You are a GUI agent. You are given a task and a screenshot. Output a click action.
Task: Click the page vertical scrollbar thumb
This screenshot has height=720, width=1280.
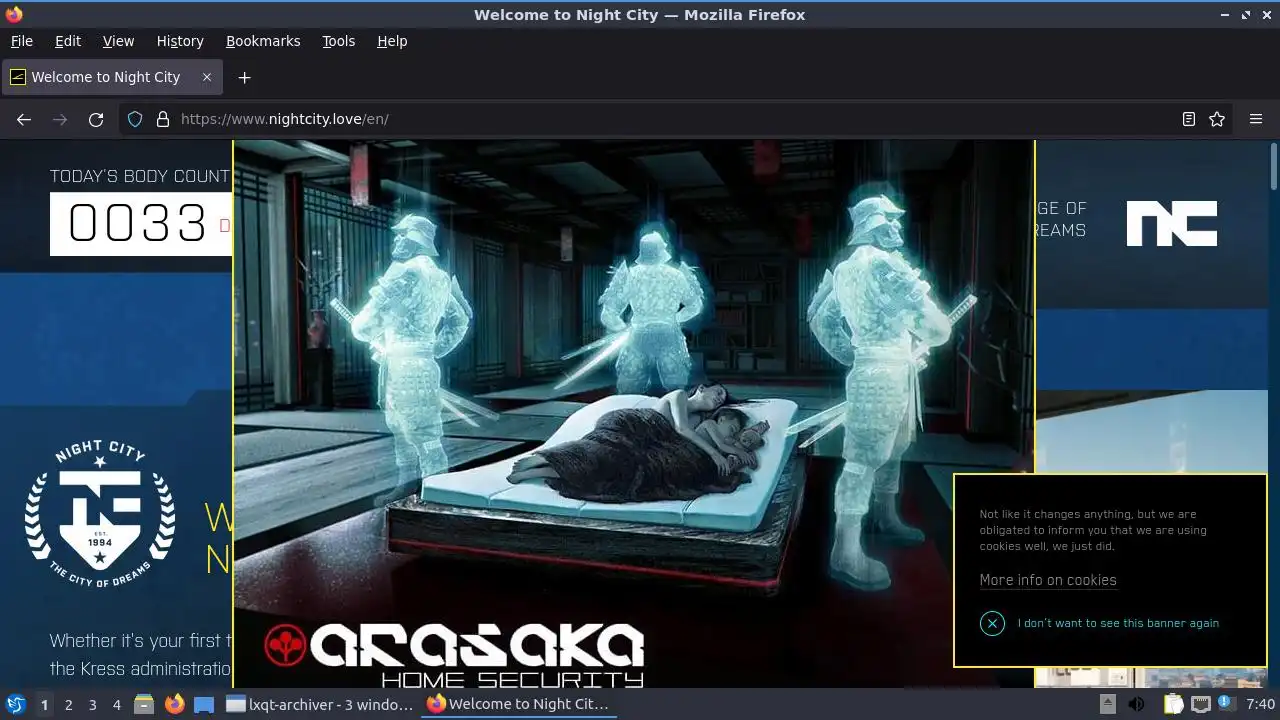point(1274,166)
